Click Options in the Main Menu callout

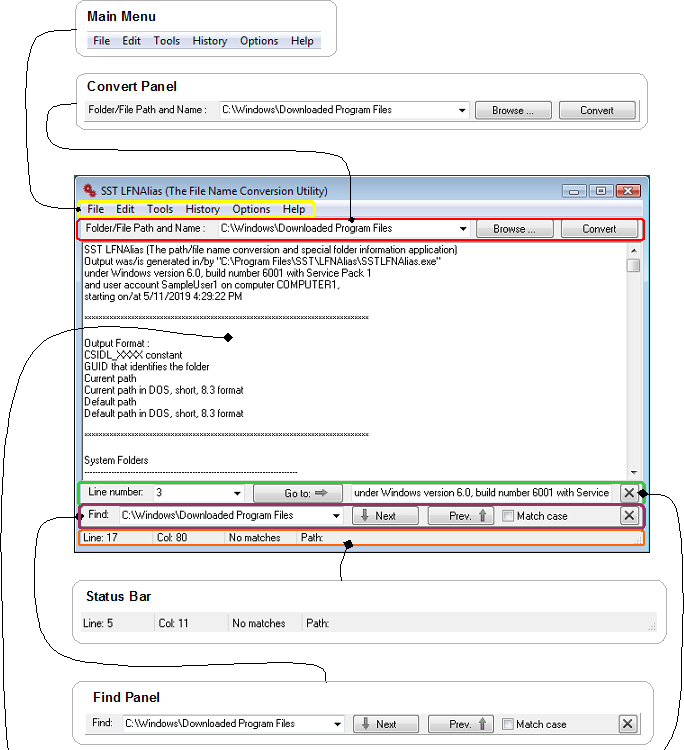coord(259,41)
